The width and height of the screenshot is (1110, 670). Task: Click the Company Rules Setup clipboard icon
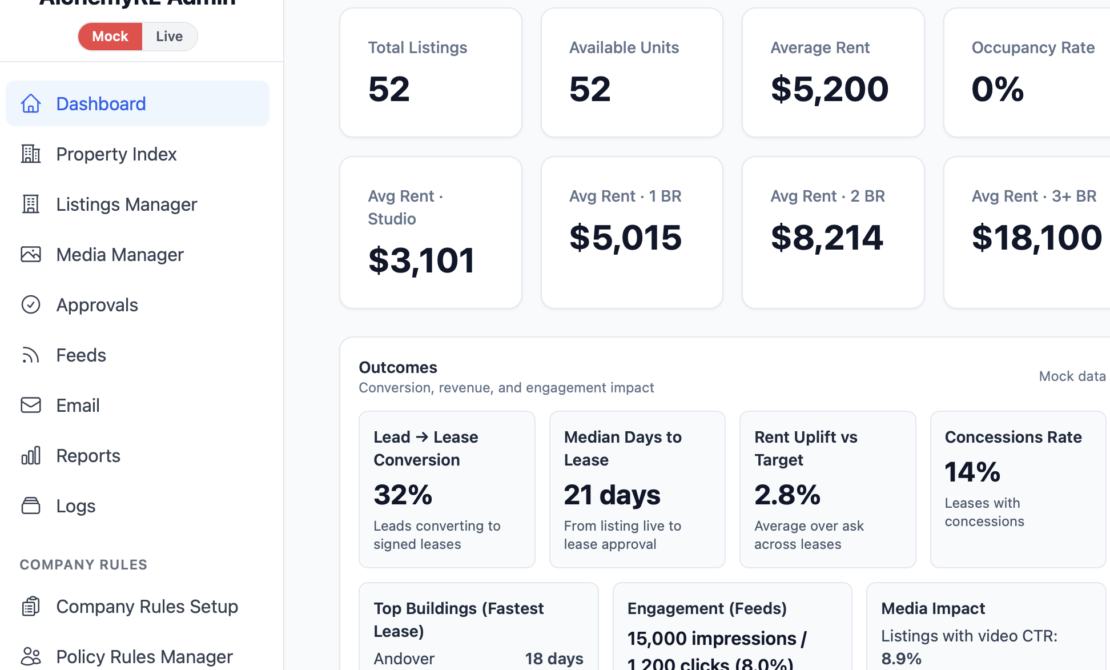[31, 607]
